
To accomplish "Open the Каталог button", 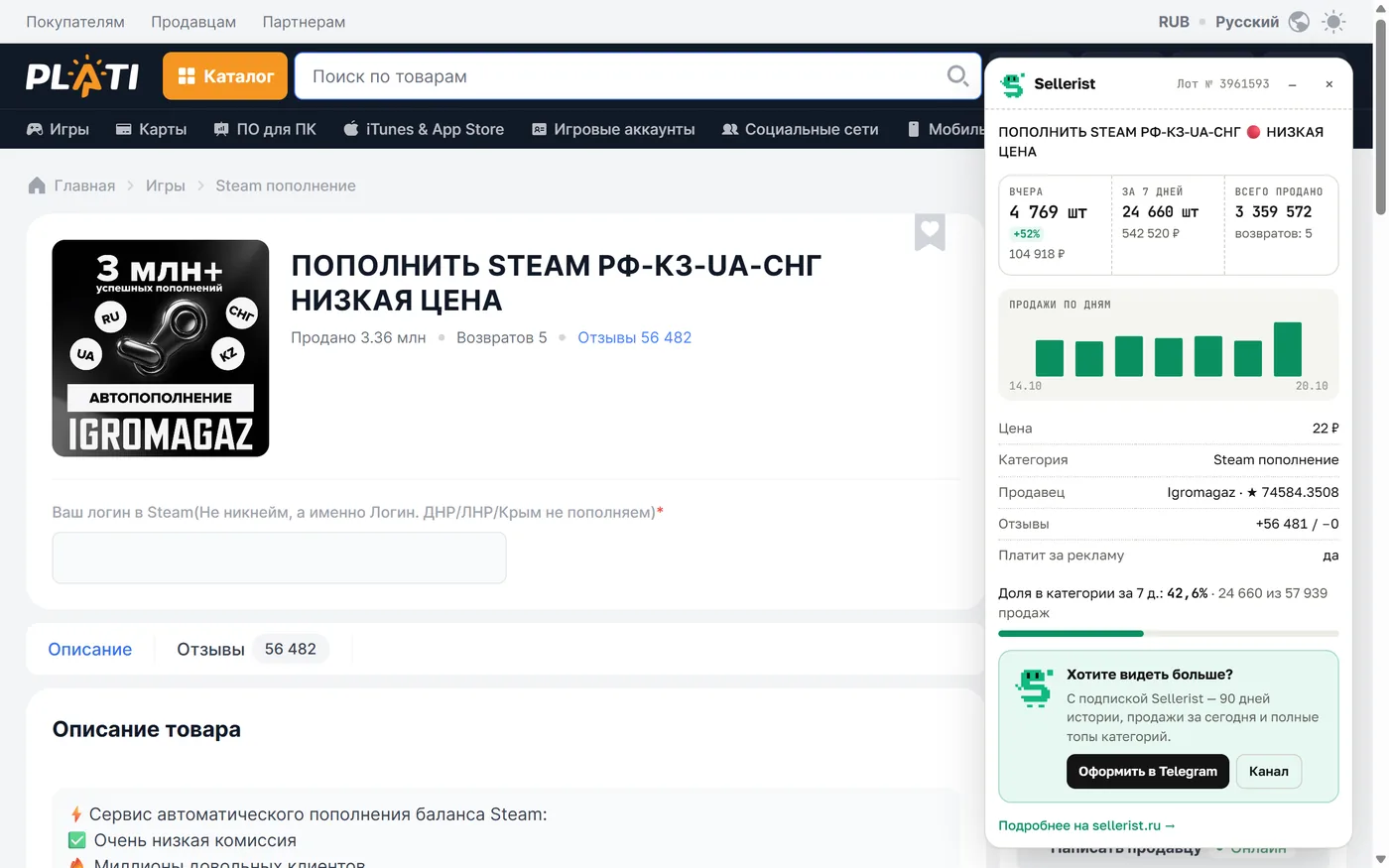I will (225, 76).
